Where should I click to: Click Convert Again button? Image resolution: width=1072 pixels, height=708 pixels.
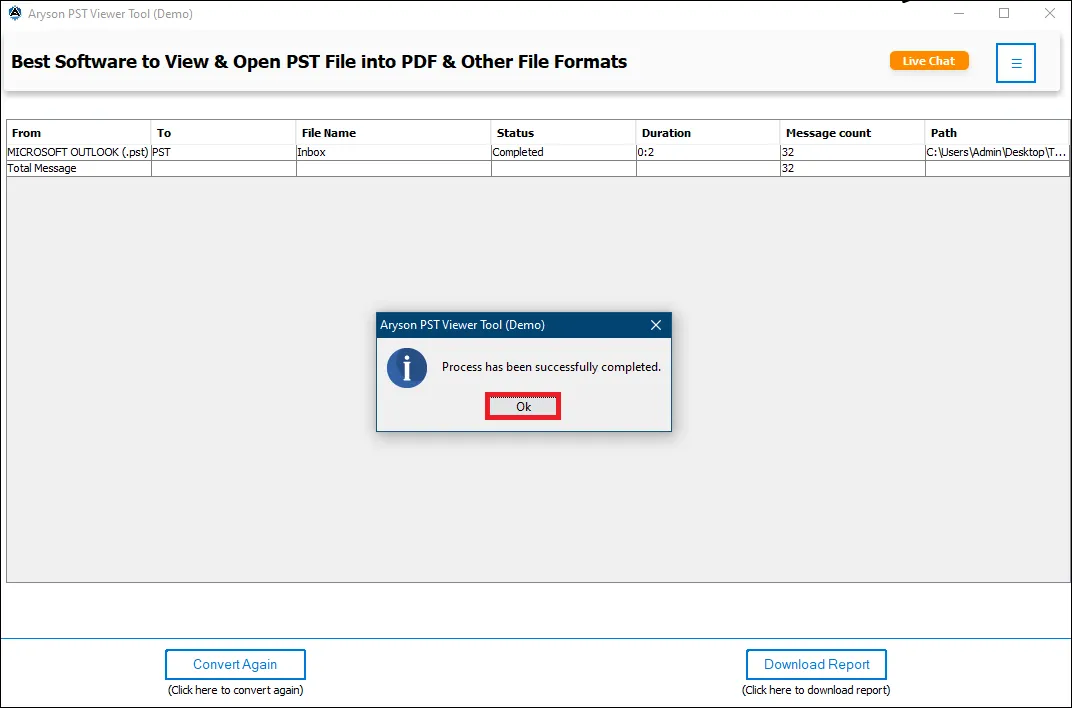(235, 664)
